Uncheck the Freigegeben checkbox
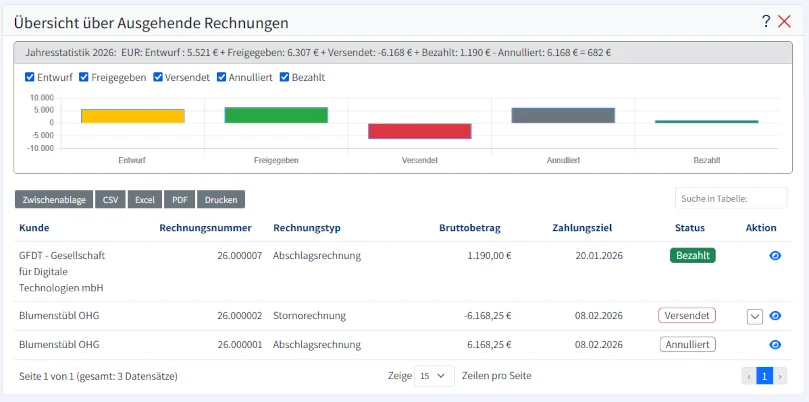 [84, 77]
